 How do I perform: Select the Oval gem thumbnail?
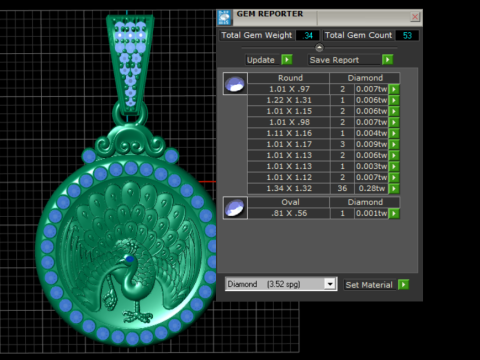tap(235, 208)
